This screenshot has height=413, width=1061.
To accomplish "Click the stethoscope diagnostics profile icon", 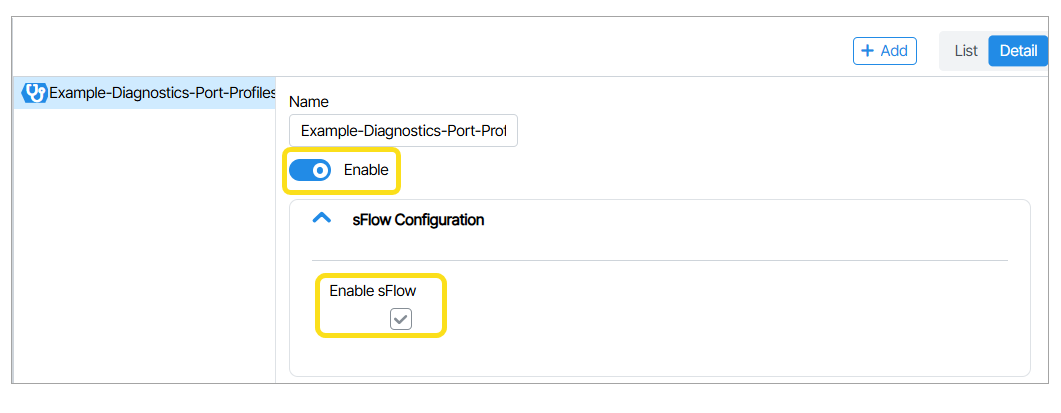I will pyautogui.click(x=35, y=93).
